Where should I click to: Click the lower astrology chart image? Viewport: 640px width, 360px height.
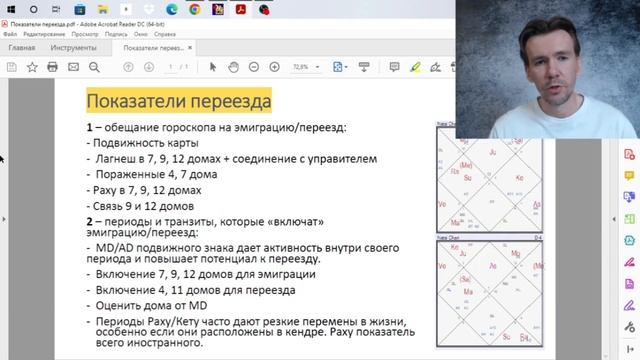489,294
